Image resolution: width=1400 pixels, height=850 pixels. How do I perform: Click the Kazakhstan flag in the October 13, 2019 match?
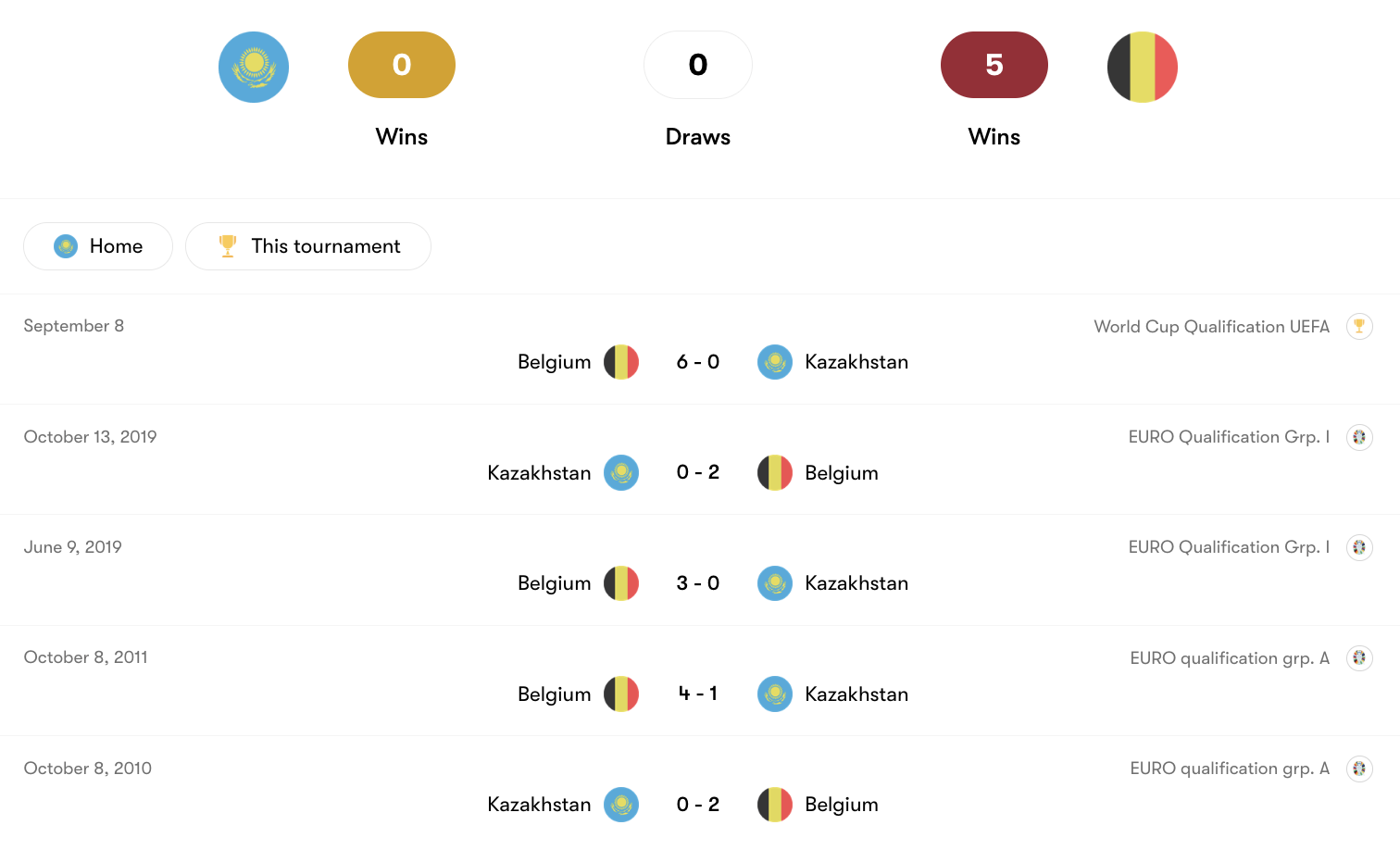(621, 472)
